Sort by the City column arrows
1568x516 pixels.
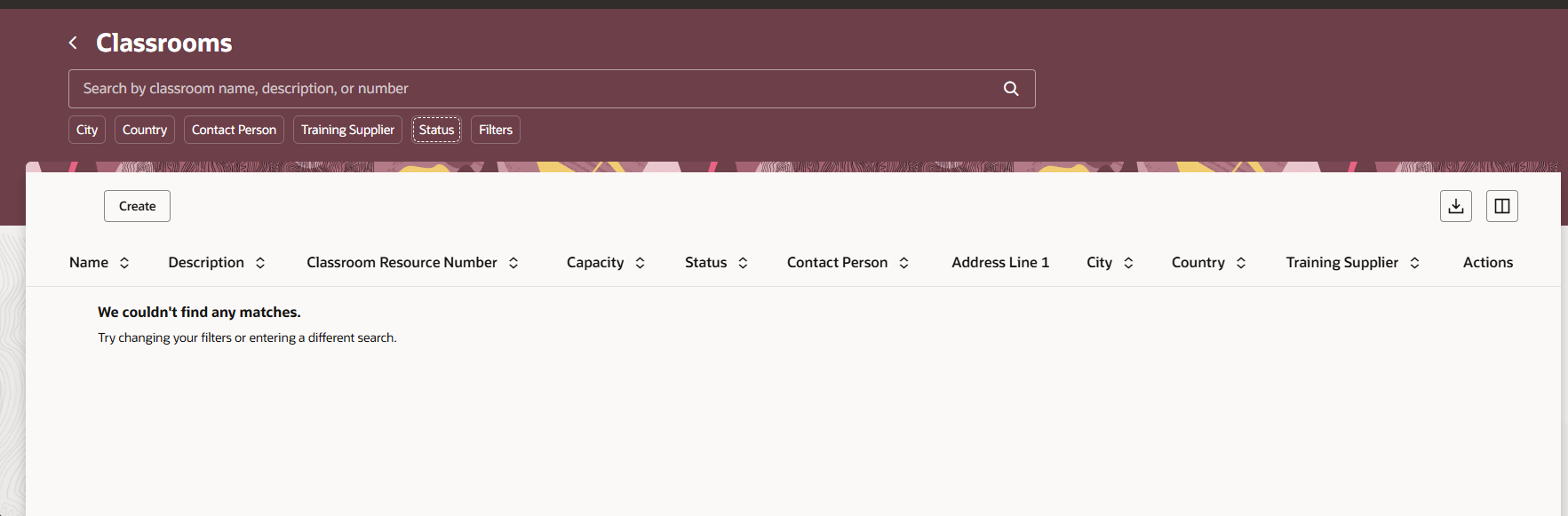(1128, 263)
